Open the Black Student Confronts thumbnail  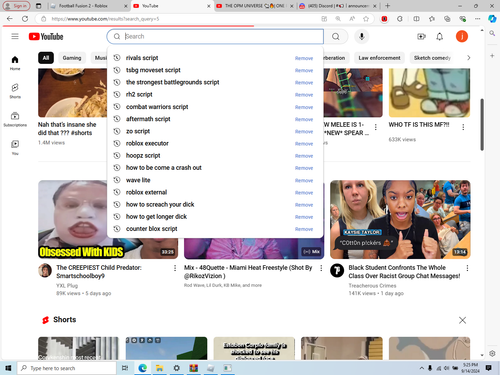400,219
